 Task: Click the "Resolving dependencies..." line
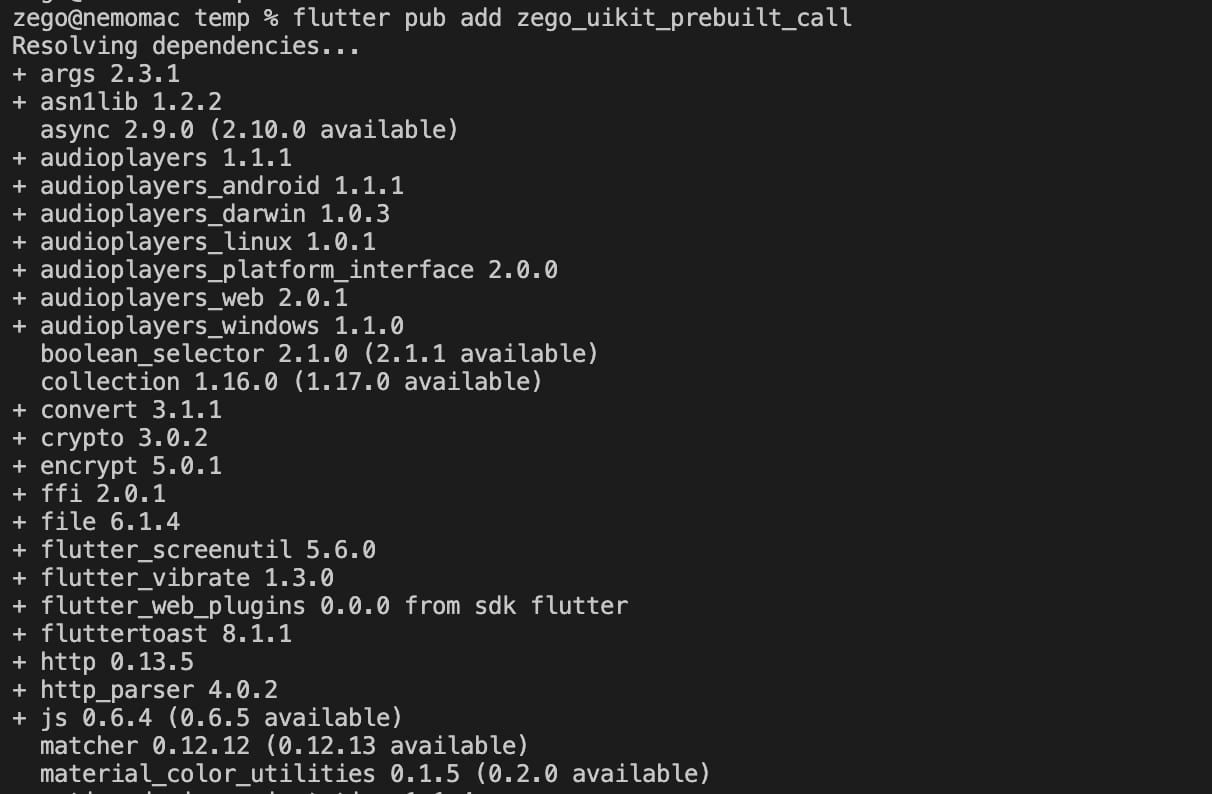pyautogui.click(x=186, y=46)
